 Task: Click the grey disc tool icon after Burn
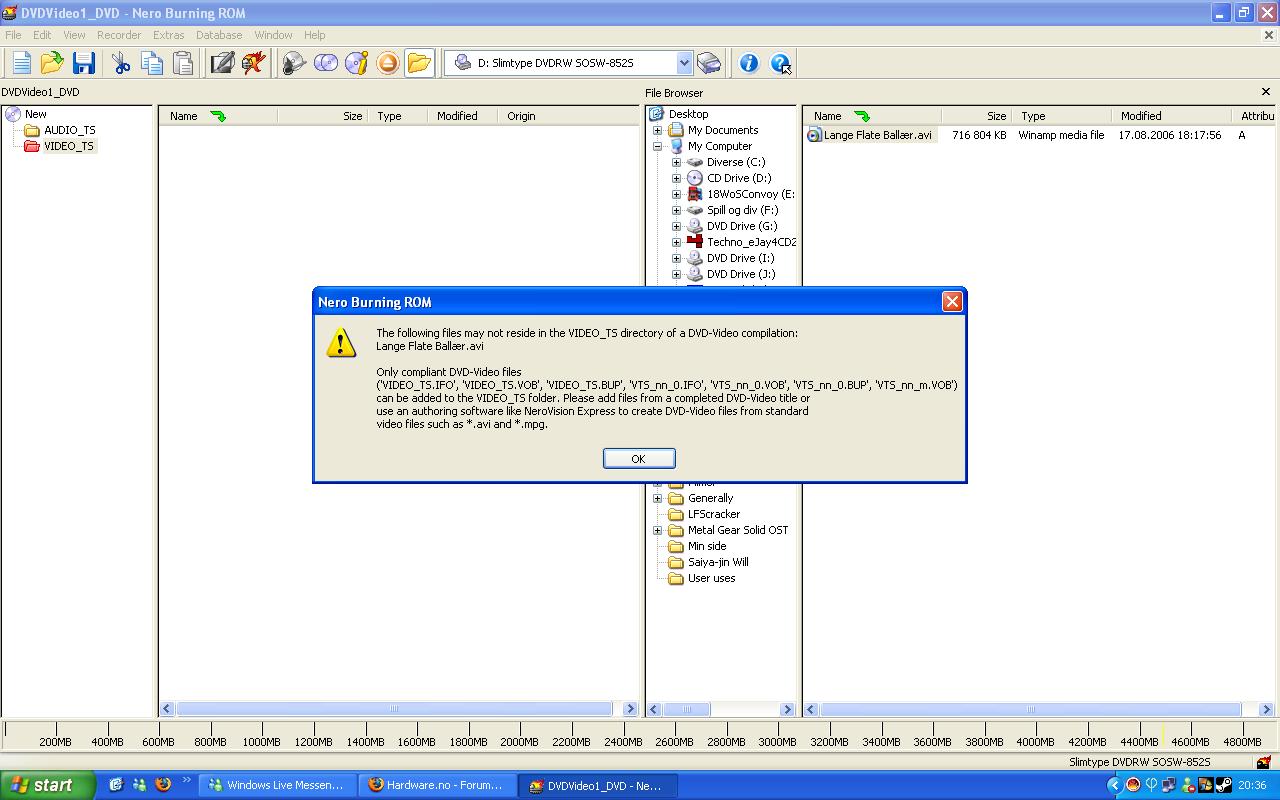[294, 63]
